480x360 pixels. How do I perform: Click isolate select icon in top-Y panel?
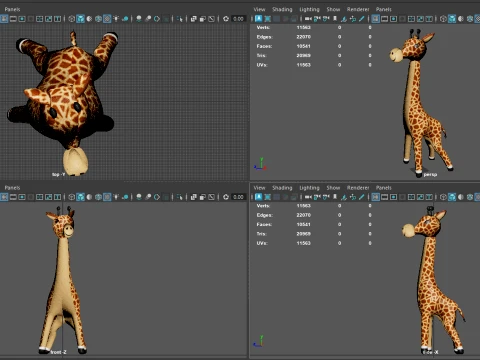click(180, 19)
